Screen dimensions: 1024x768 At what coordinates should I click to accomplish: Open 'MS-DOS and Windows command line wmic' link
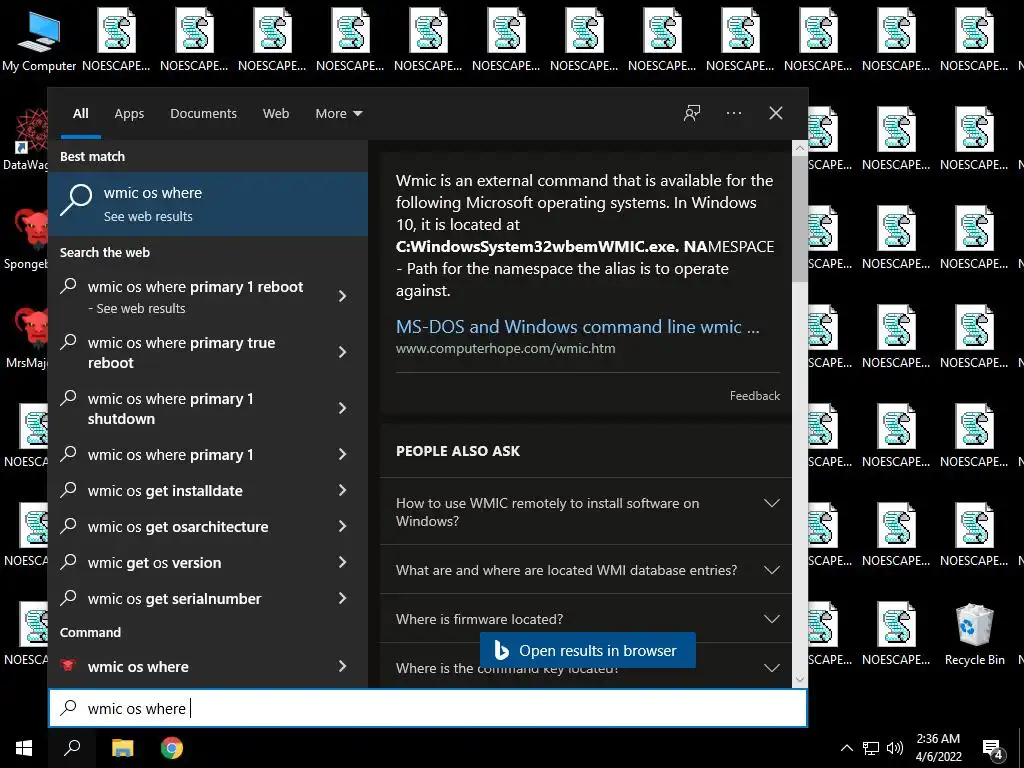(577, 327)
